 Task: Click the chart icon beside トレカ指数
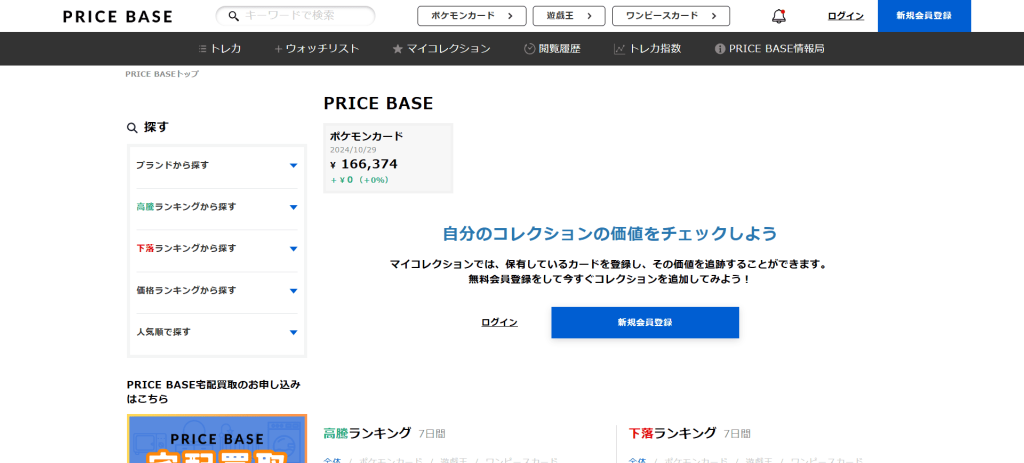[x=620, y=49]
